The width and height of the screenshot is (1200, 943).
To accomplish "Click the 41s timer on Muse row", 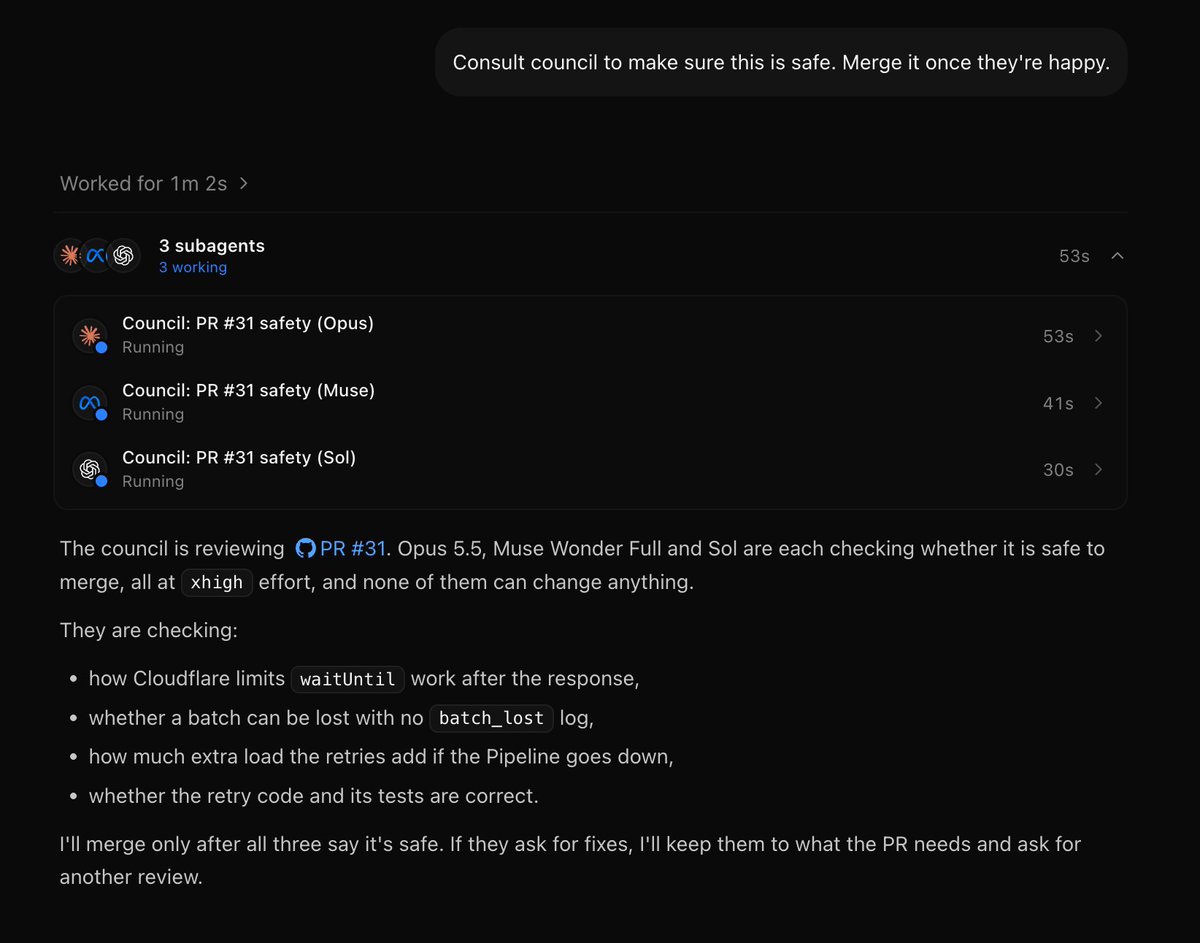I will pyautogui.click(x=1058, y=404).
